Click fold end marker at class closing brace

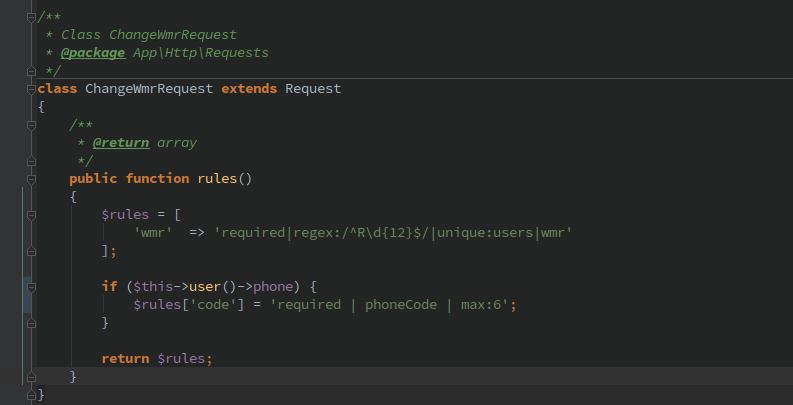[32, 394]
